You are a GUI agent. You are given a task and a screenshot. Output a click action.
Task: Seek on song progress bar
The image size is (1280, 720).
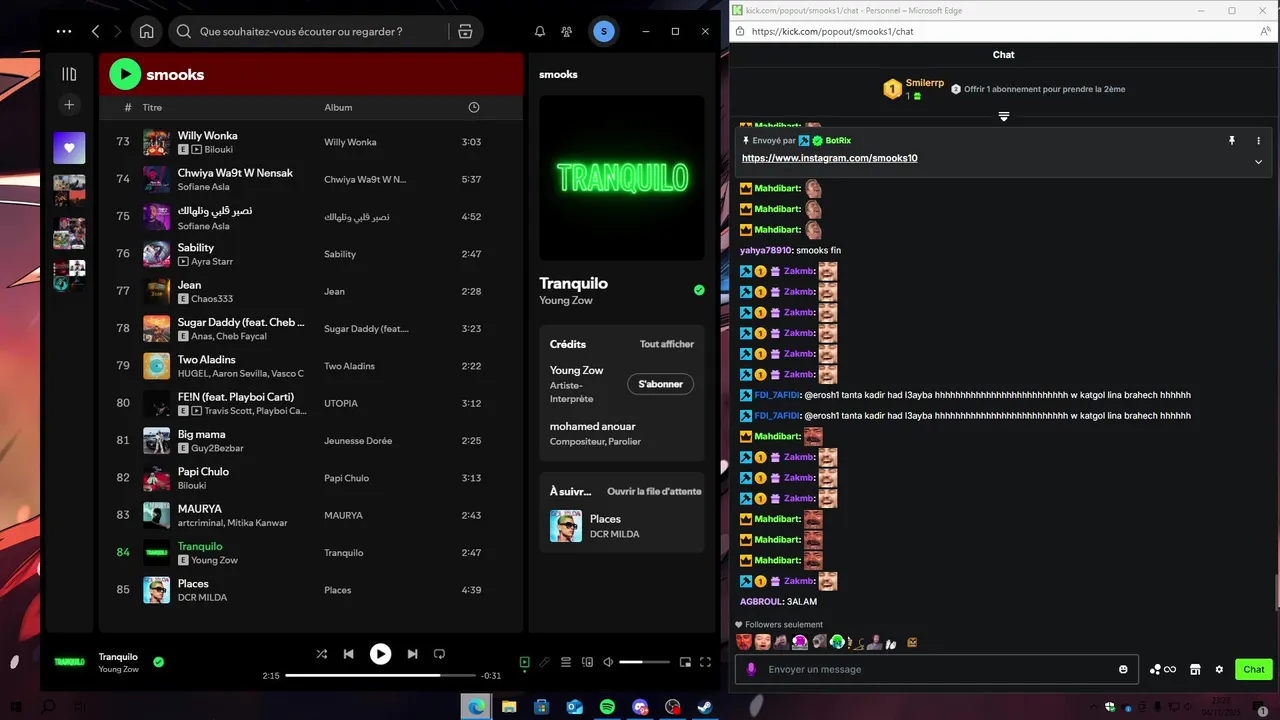tap(381, 676)
